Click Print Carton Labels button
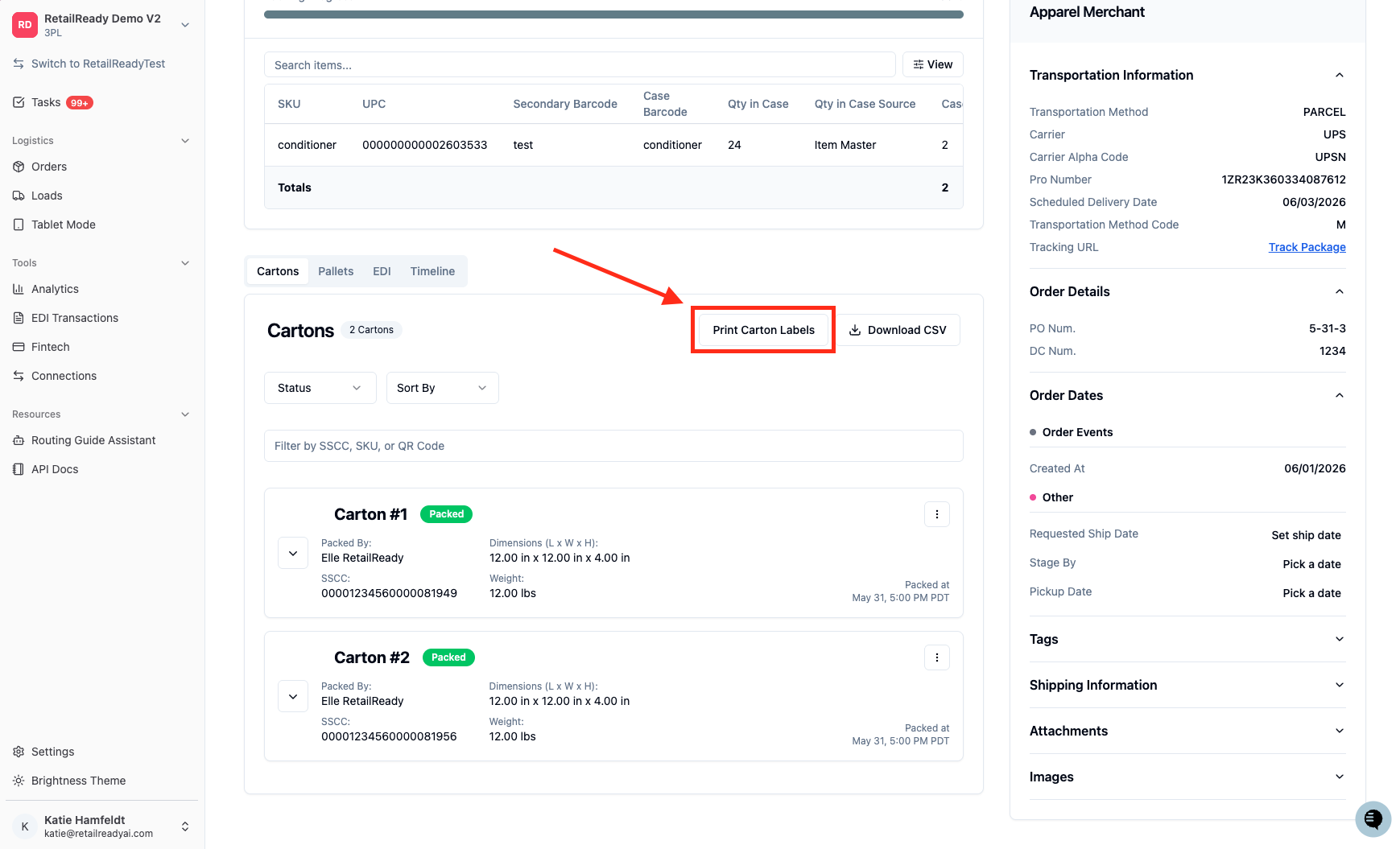Image resolution: width=1400 pixels, height=849 pixels. 763,330
